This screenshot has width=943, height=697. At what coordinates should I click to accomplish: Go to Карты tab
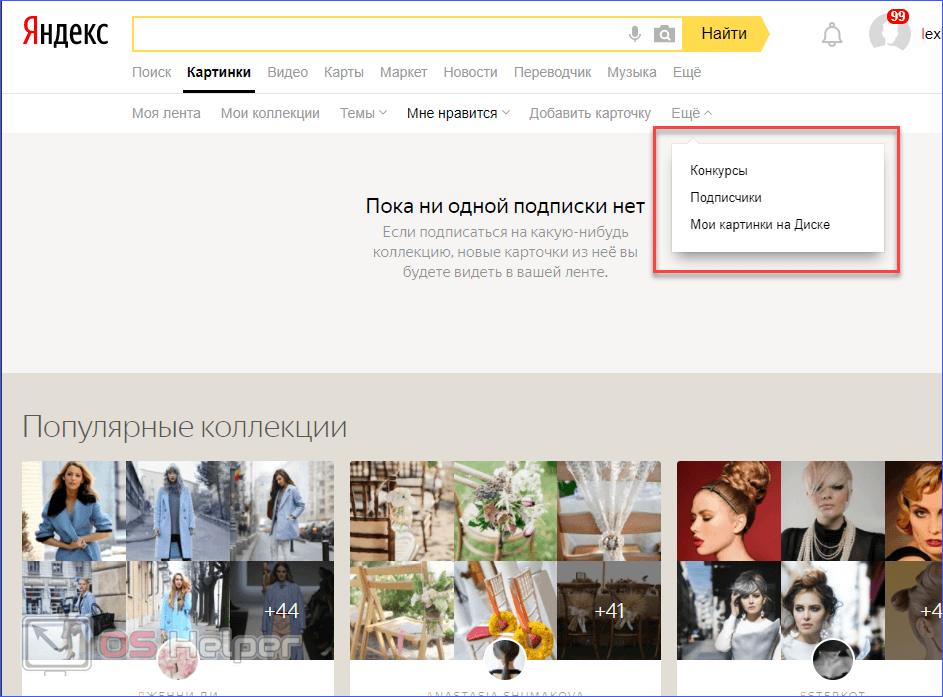coord(343,72)
